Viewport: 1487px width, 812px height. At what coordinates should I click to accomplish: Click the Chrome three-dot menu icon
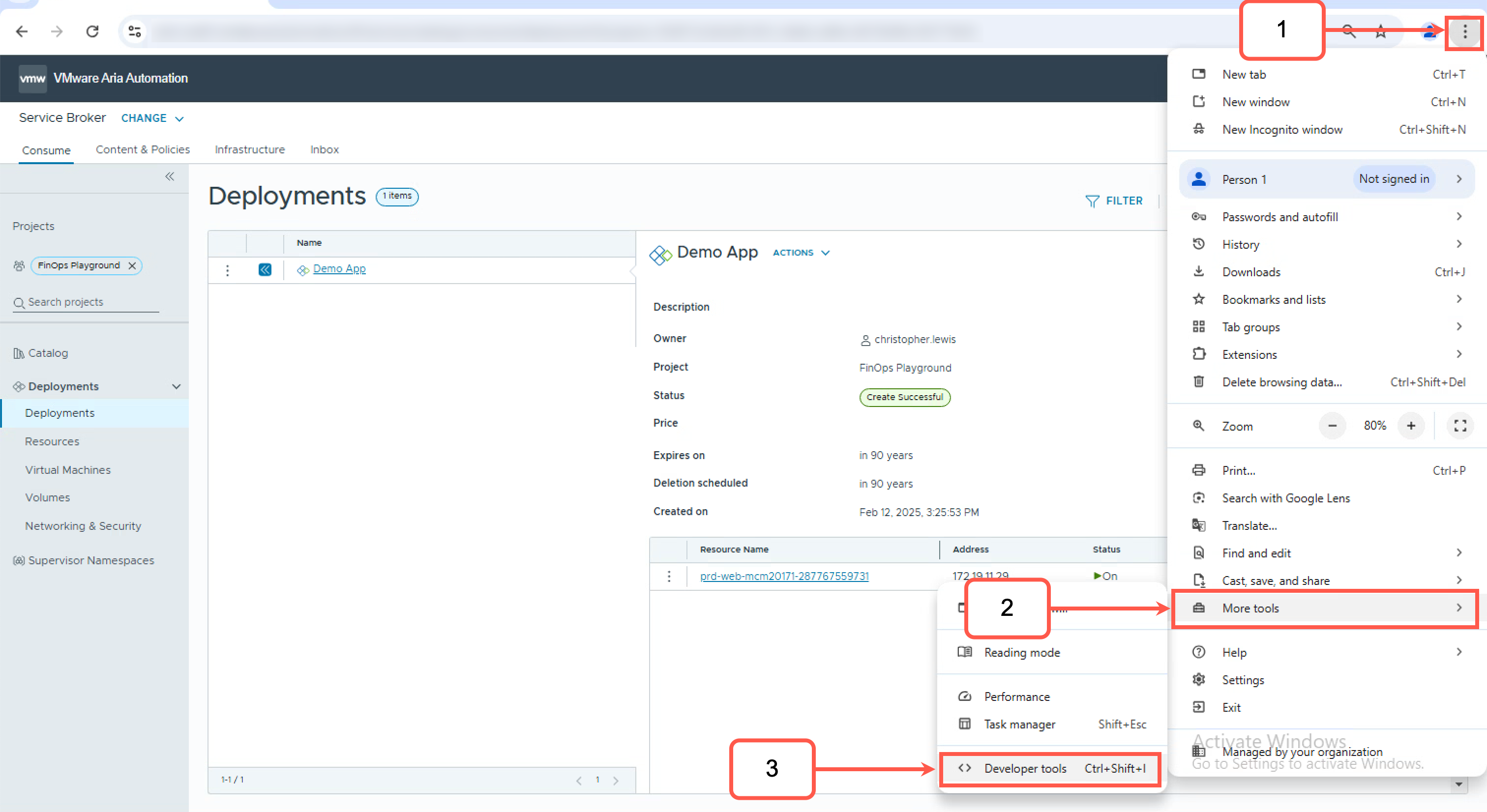tap(1464, 32)
